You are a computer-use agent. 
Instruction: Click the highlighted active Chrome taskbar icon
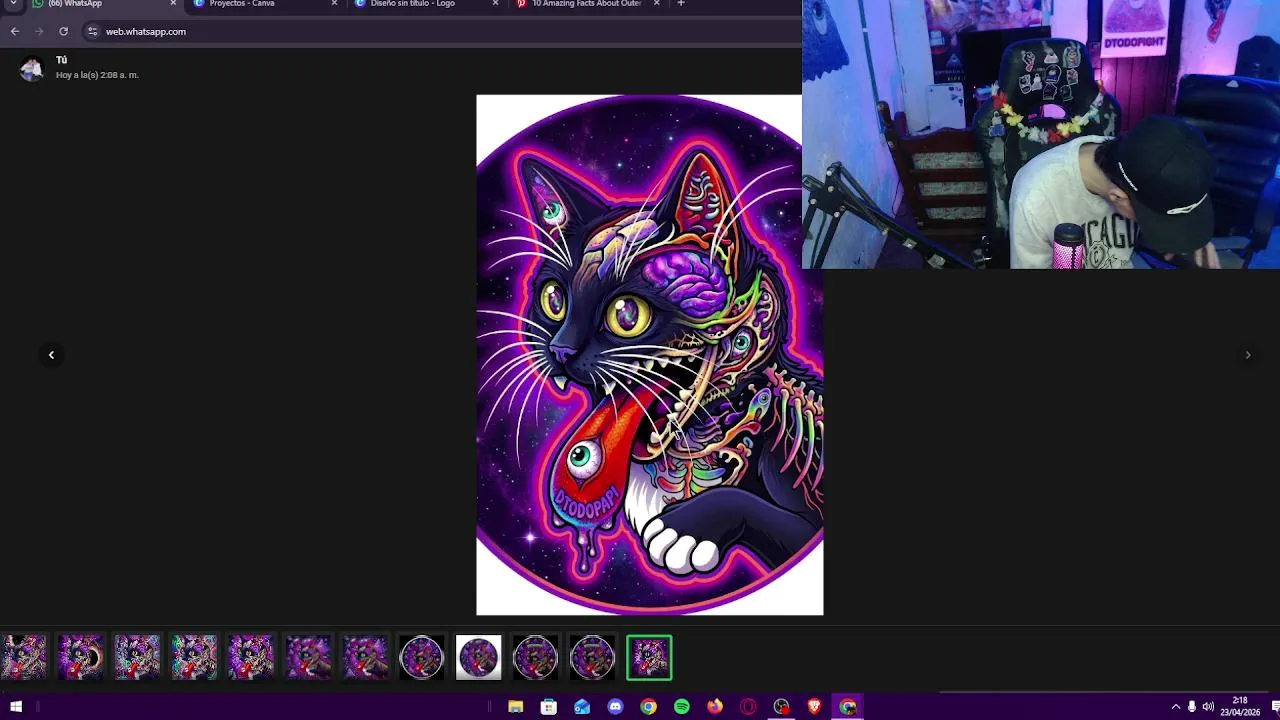848,707
